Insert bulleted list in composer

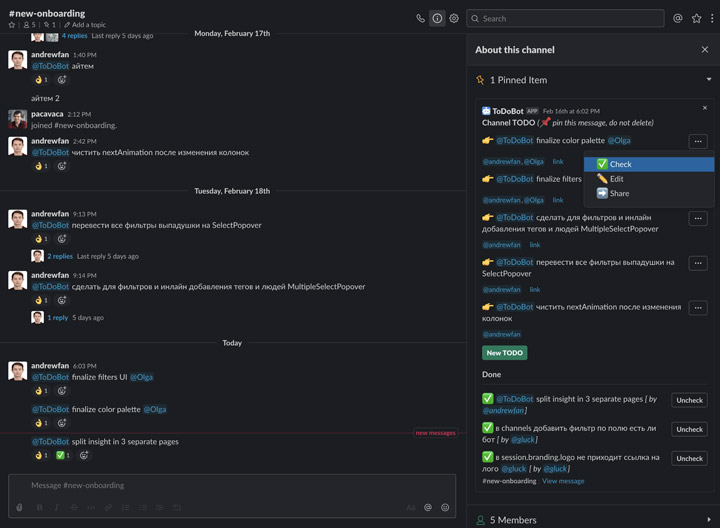point(143,507)
